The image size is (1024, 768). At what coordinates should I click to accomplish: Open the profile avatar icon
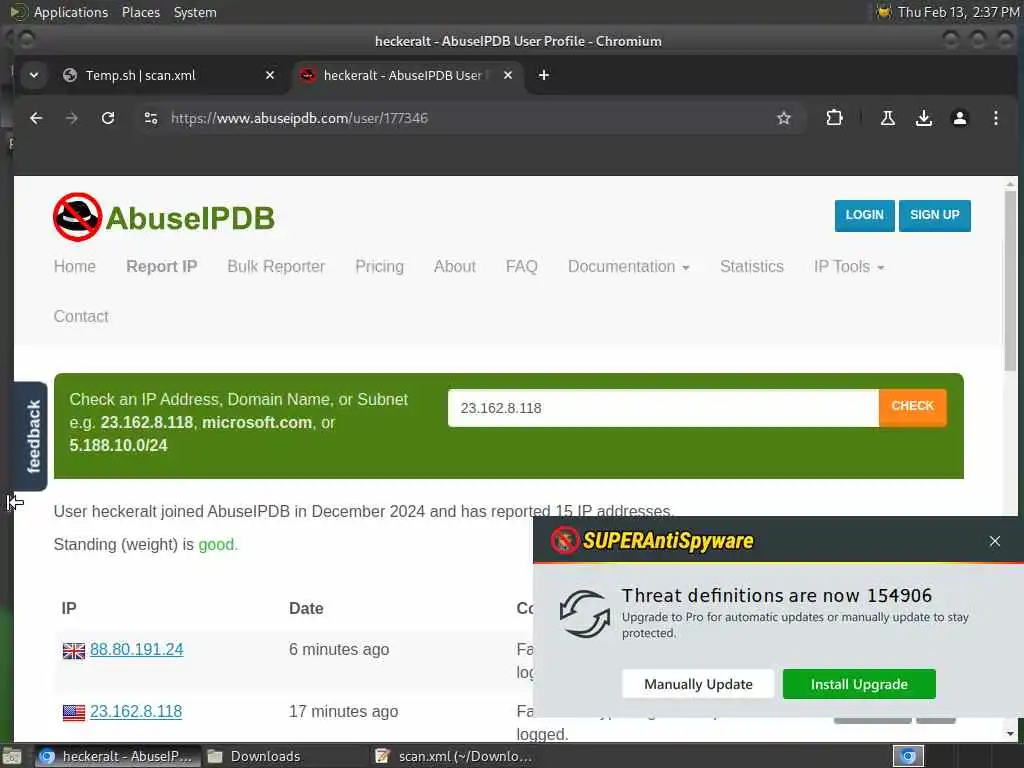click(x=959, y=118)
